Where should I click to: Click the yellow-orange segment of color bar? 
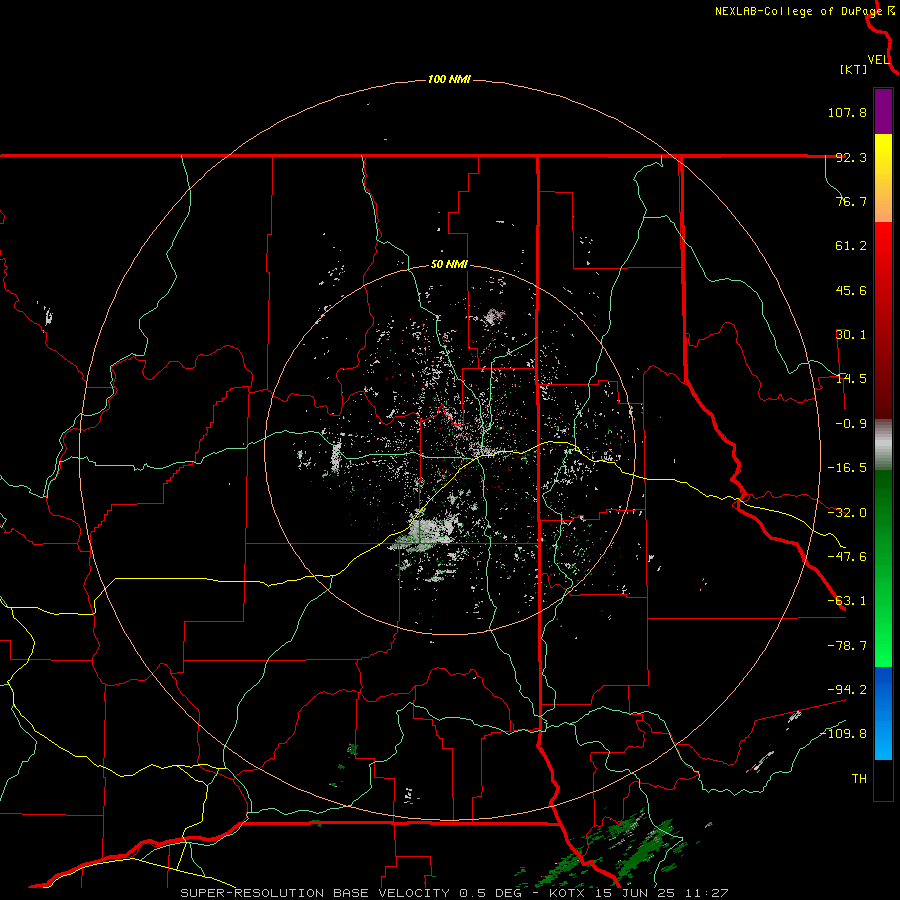(x=883, y=178)
